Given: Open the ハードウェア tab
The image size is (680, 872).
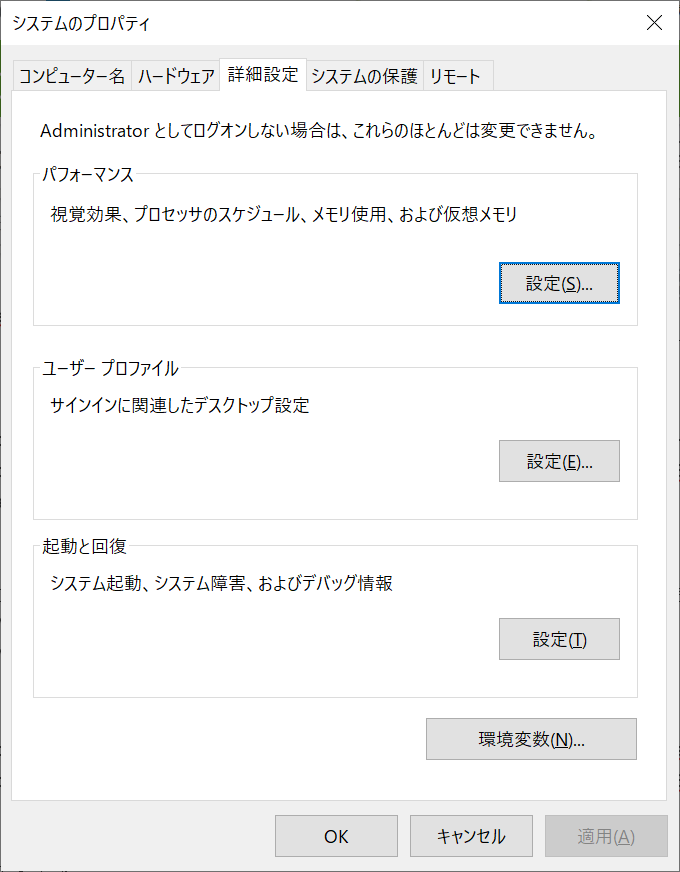Looking at the screenshot, I should 177,75.
